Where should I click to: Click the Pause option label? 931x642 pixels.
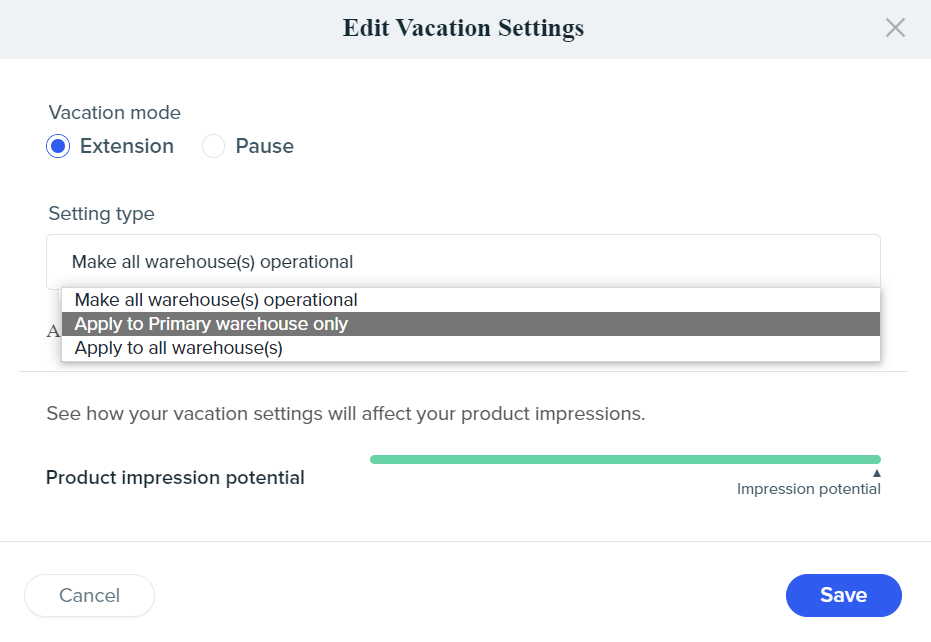(x=264, y=146)
